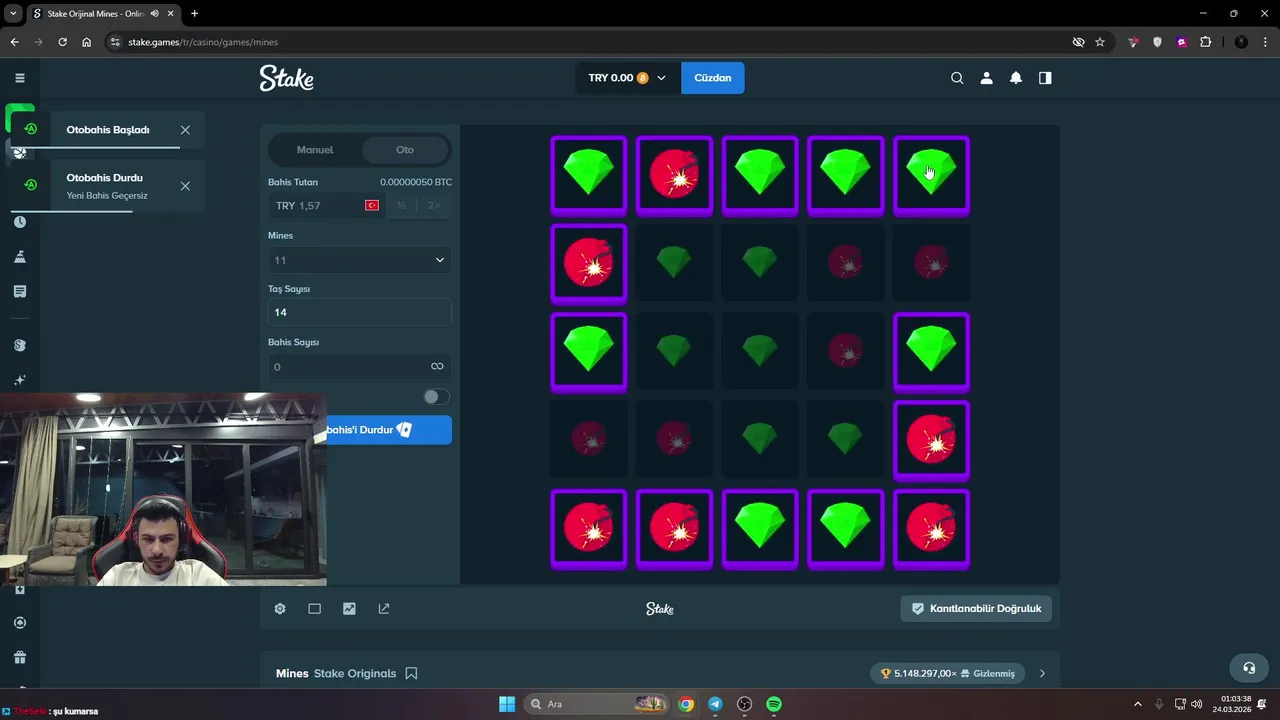This screenshot has height=720, width=1280.
Task: Open the pop-out game icon
Action: pyautogui.click(x=384, y=608)
